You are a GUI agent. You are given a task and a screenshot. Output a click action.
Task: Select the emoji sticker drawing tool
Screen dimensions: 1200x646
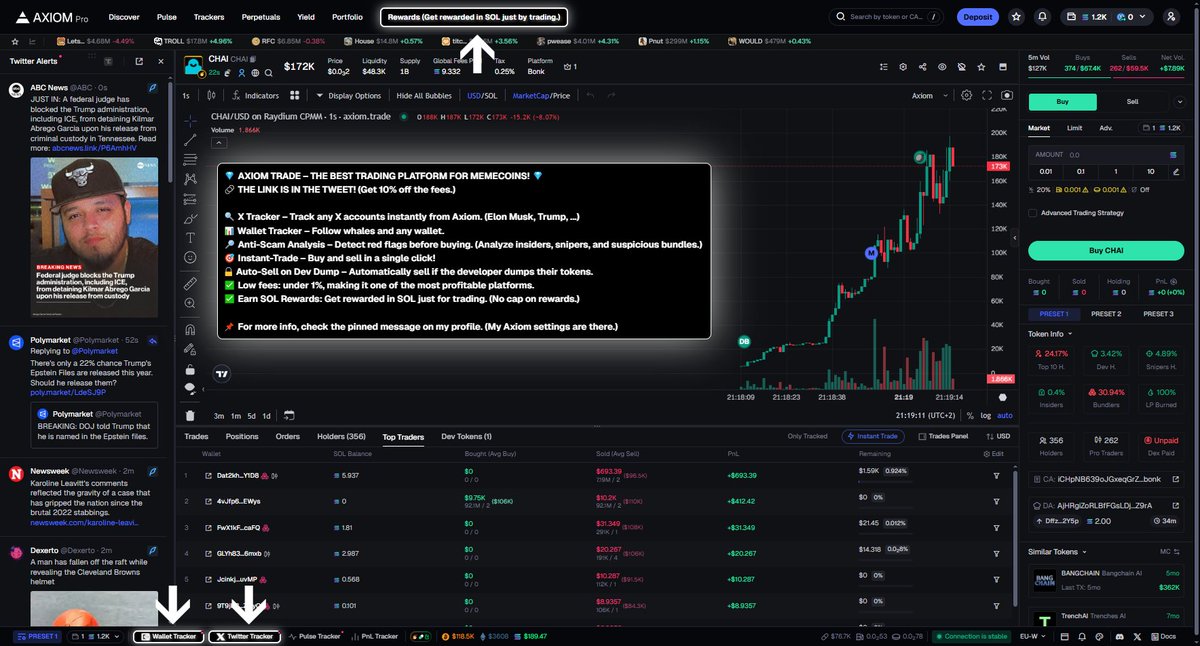(x=190, y=258)
